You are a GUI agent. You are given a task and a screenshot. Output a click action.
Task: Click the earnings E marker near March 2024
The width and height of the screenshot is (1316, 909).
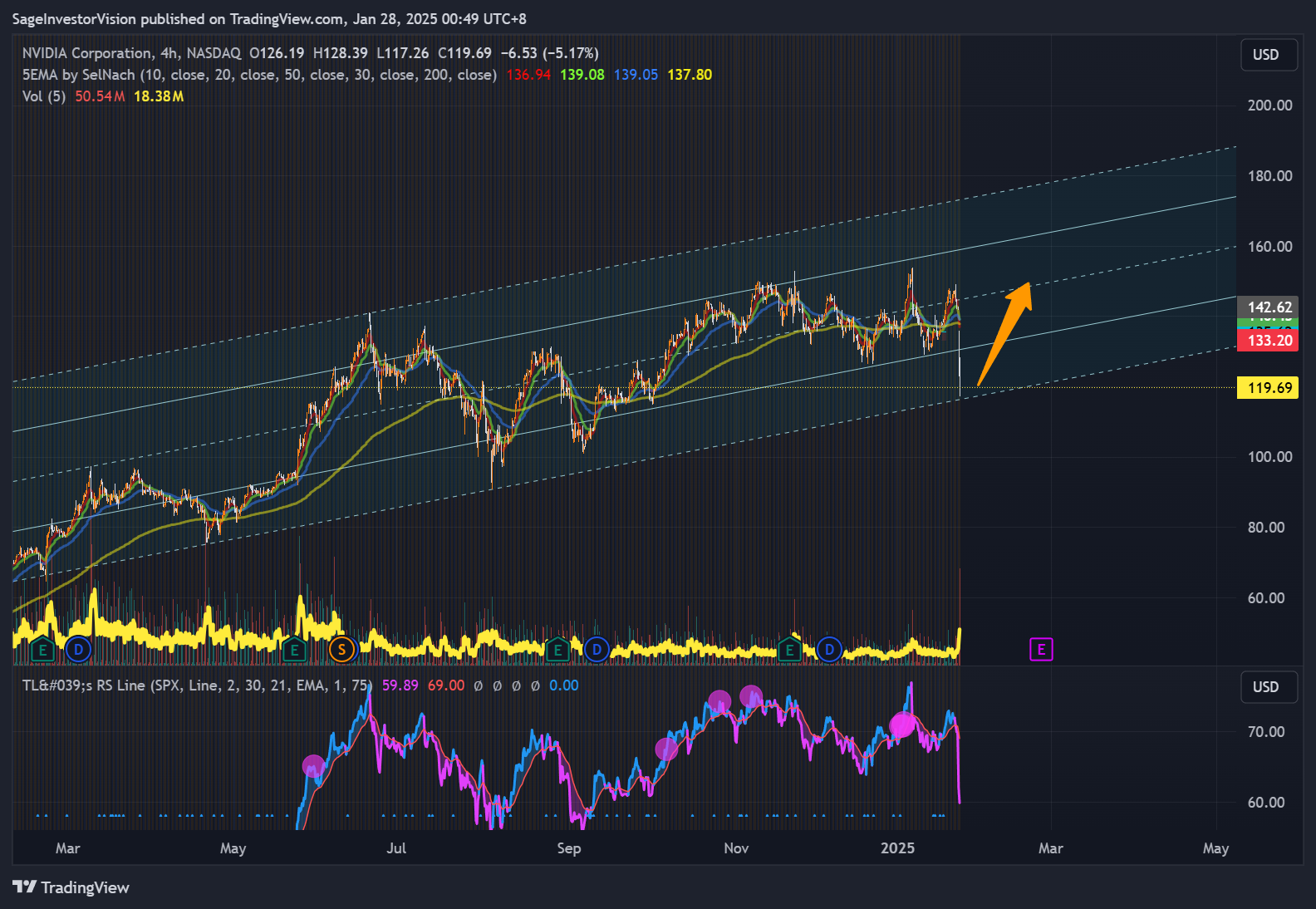tap(42, 650)
